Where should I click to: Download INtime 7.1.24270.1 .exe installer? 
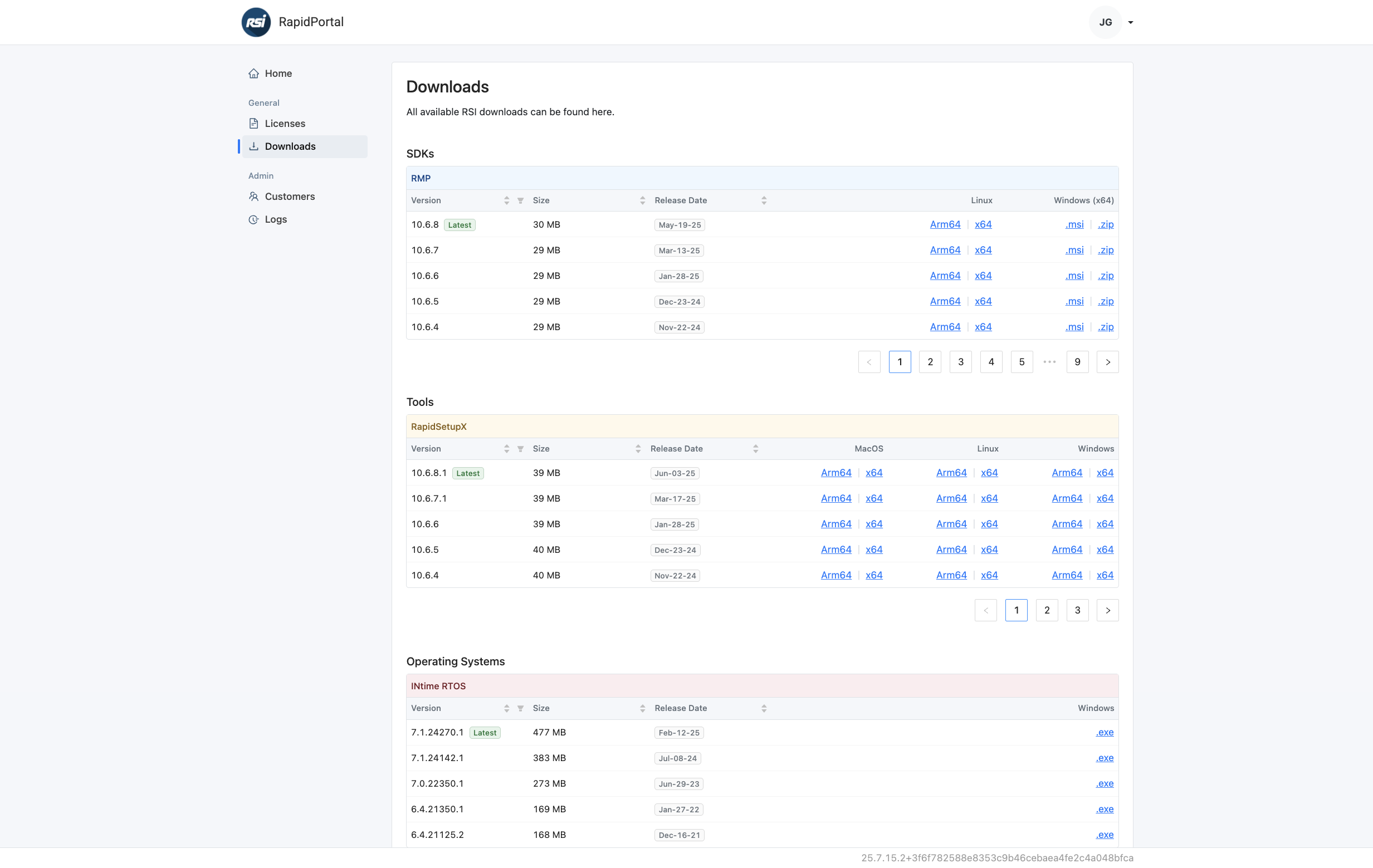1104,732
